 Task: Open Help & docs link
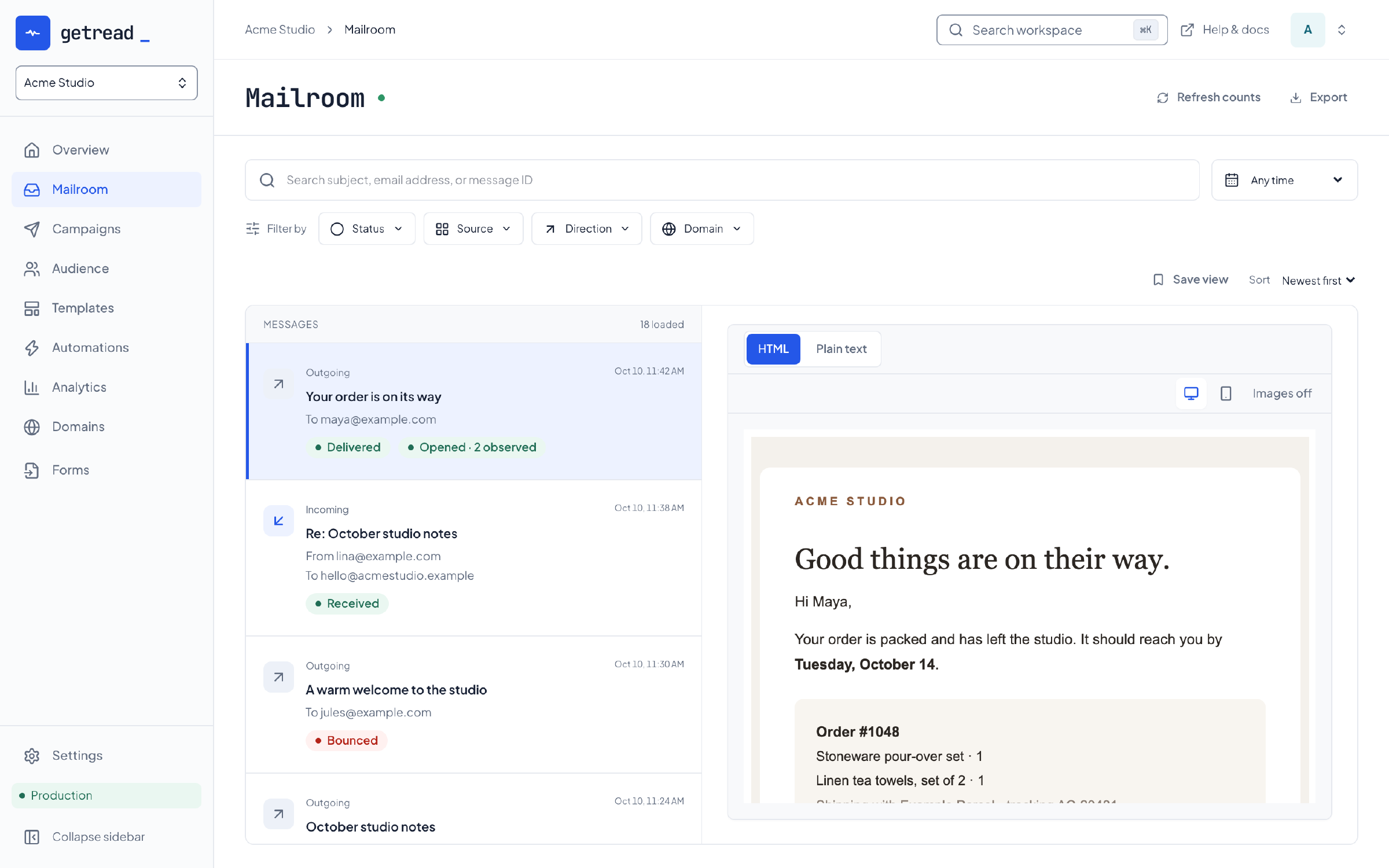point(1225,30)
